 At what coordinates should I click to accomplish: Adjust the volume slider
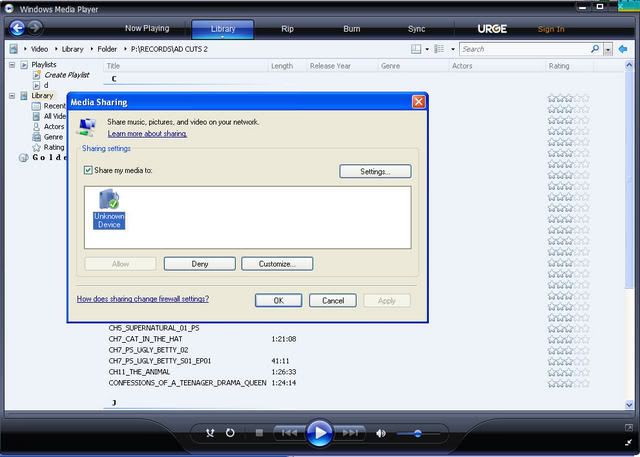(417, 434)
